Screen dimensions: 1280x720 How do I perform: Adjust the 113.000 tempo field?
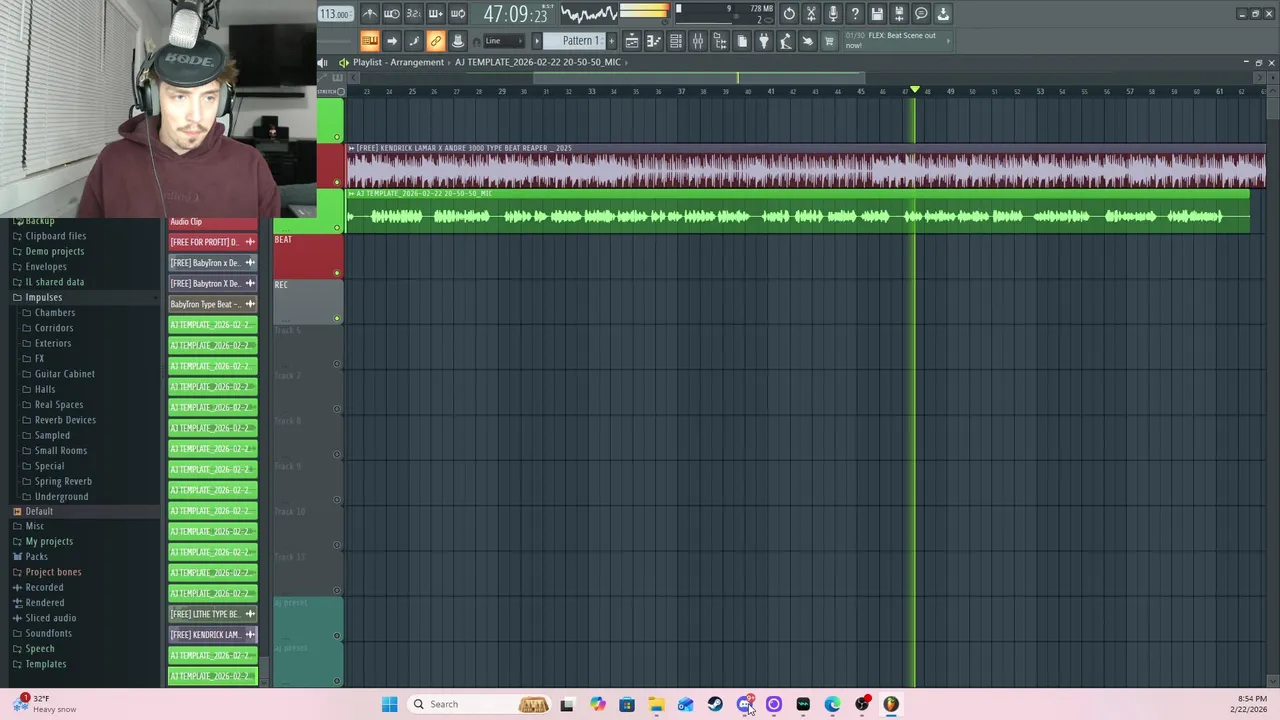(335, 14)
